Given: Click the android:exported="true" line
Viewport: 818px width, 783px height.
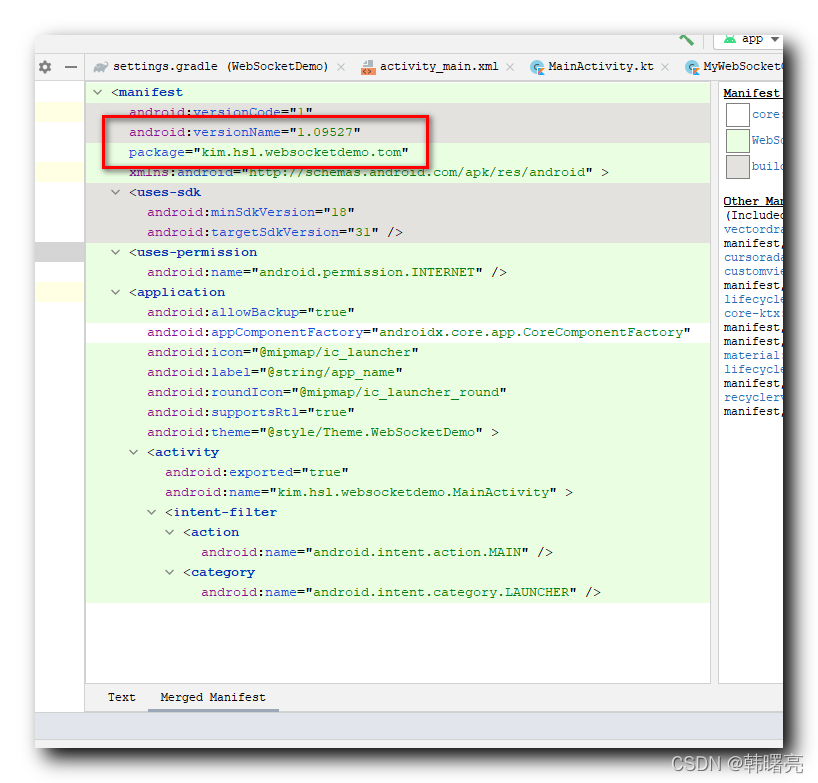Looking at the screenshot, I should pyautogui.click(x=257, y=473).
